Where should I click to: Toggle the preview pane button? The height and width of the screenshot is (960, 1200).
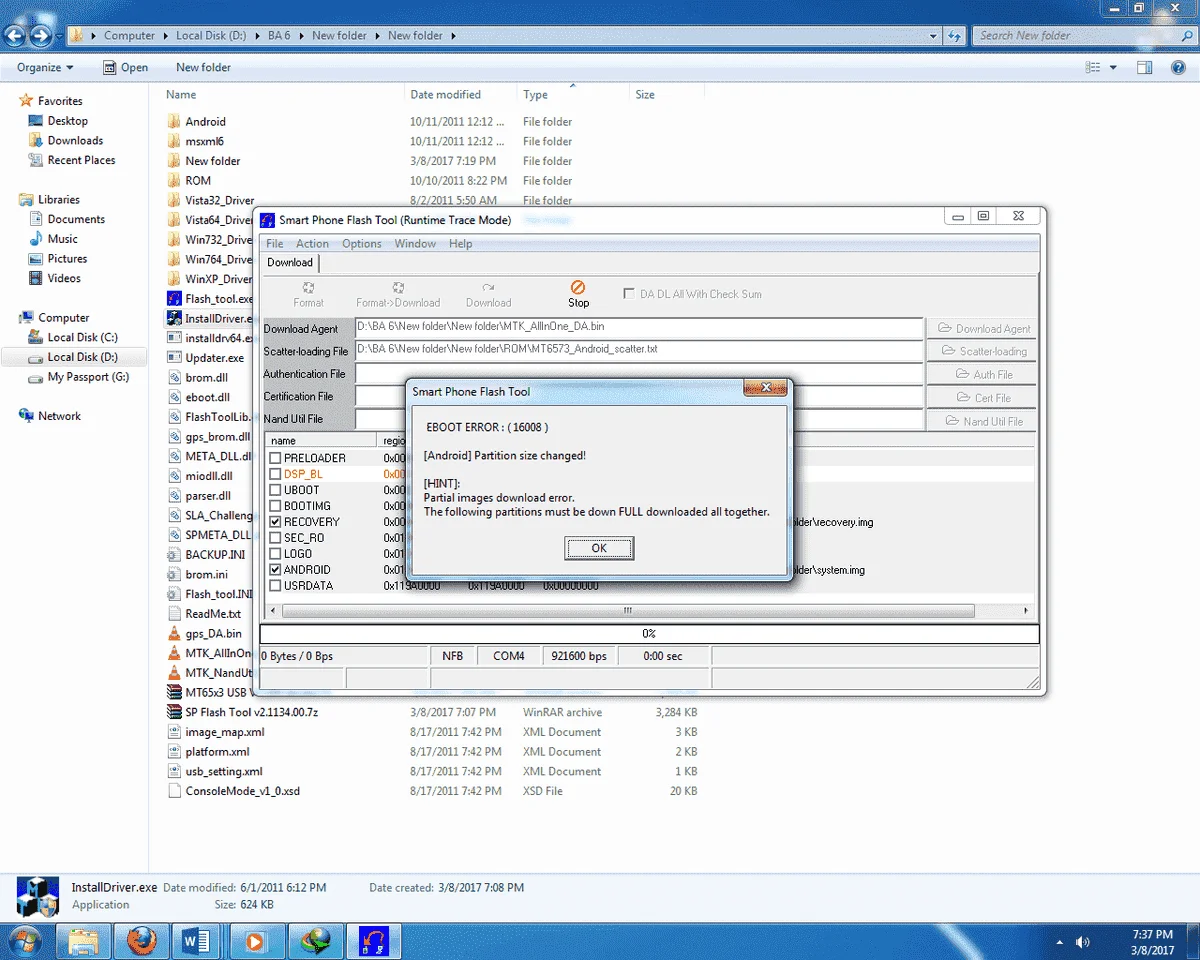(x=1145, y=68)
